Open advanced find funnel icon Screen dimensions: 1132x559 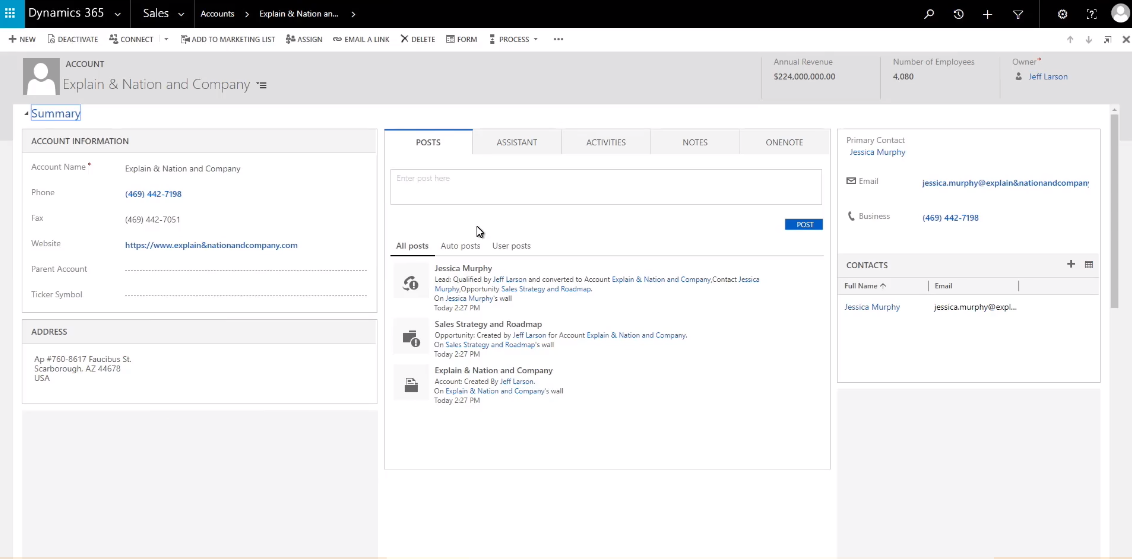pos(1018,14)
